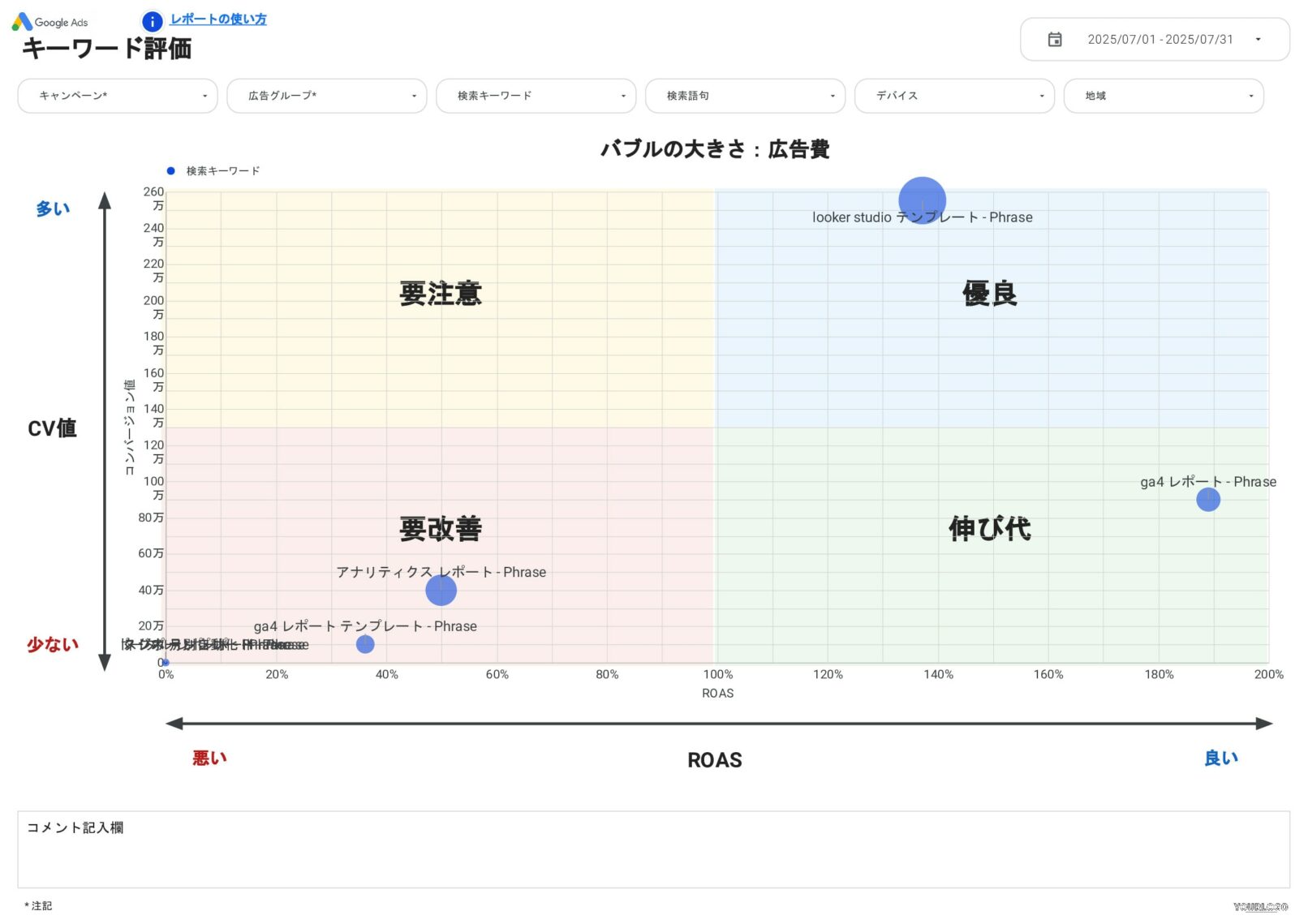Open the キャンペーン filter dropdown
1308x924 pixels.
point(117,96)
